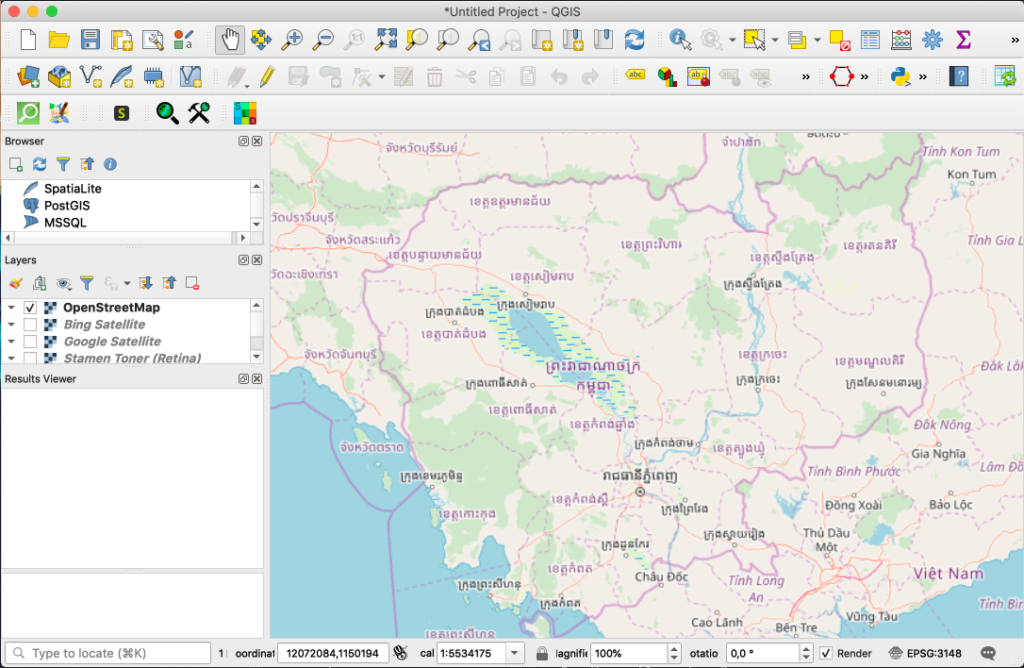Open the Select Features tool dropdown arrow
This screenshot has width=1024, height=668.
coord(775,40)
